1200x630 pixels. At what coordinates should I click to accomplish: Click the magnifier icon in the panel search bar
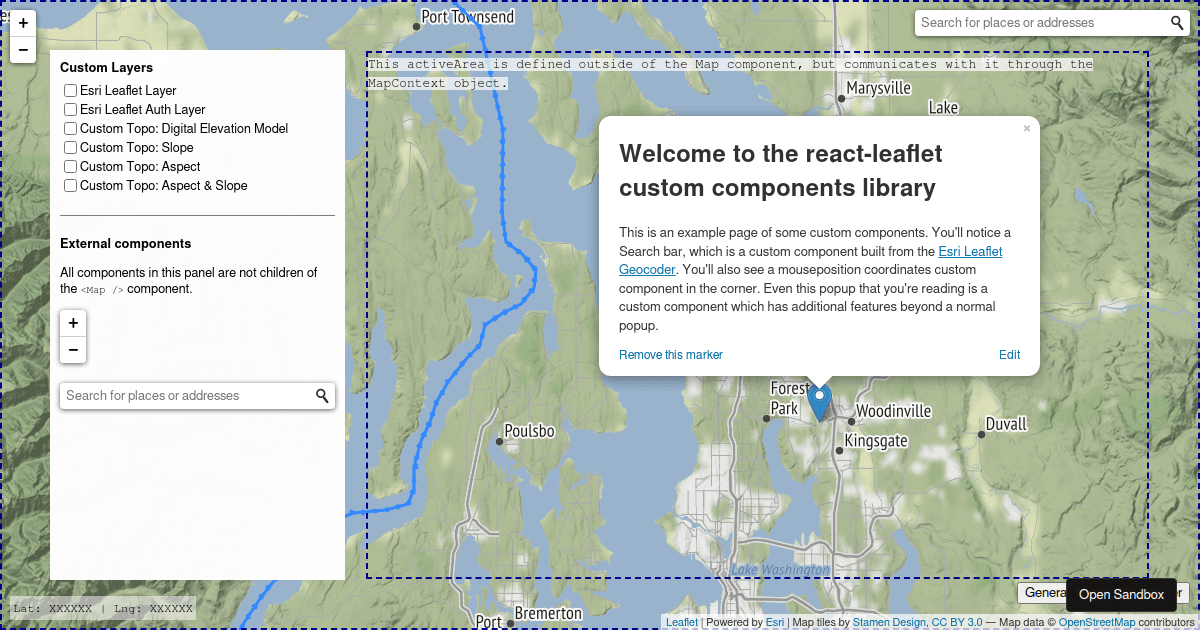[322, 395]
